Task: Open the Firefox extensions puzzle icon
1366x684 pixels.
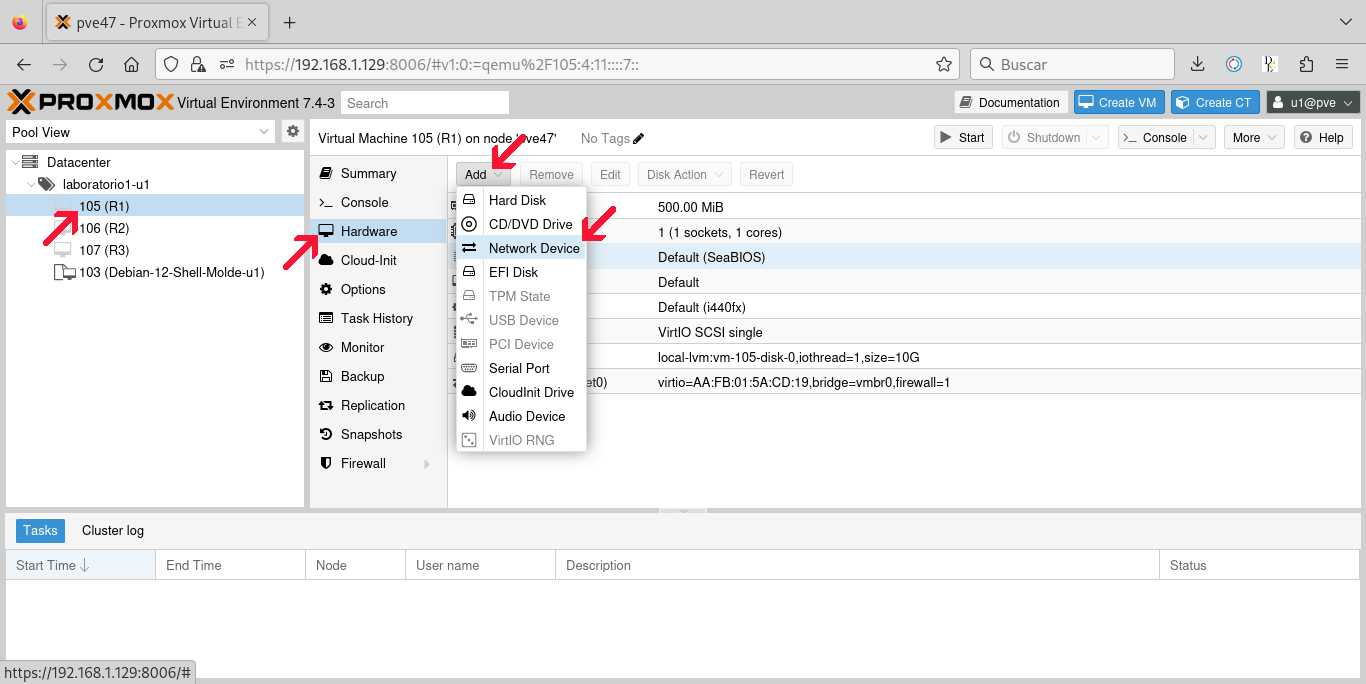Action: click(1306, 64)
